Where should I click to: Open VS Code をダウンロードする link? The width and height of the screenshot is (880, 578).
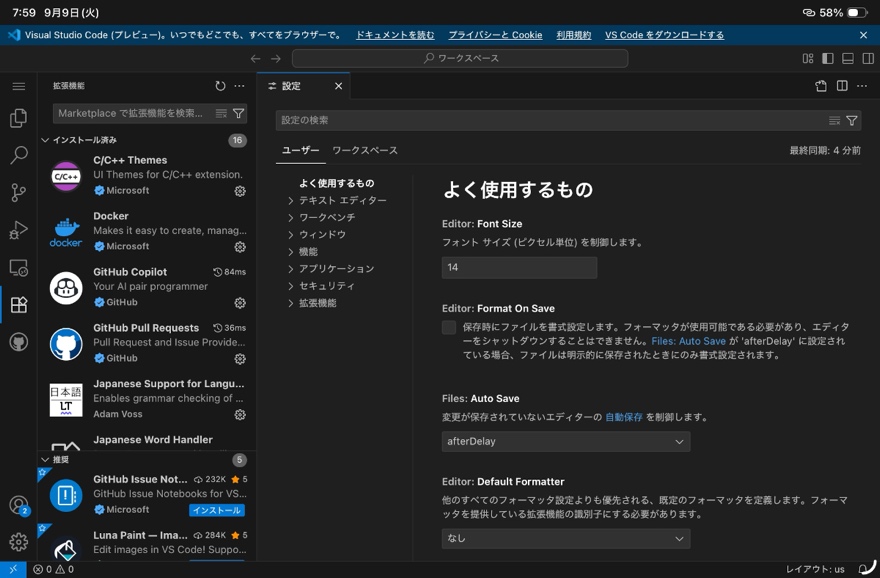tap(664, 35)
